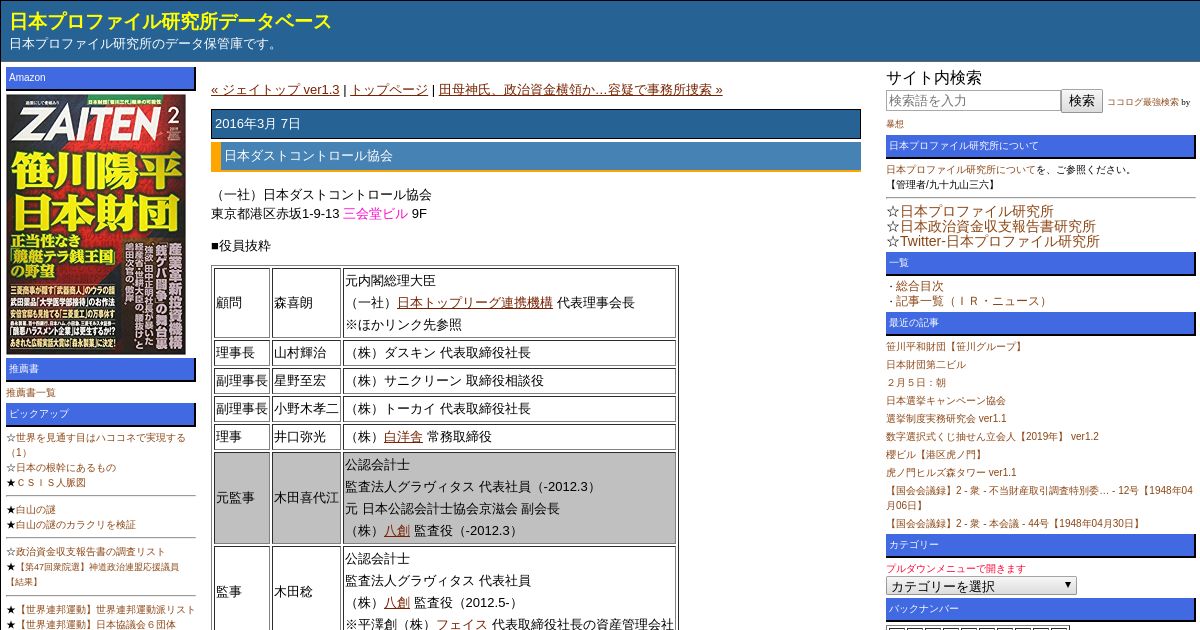The image size is (1200, 630).
Task: Focus the site search input field
Action: (973, 101)
